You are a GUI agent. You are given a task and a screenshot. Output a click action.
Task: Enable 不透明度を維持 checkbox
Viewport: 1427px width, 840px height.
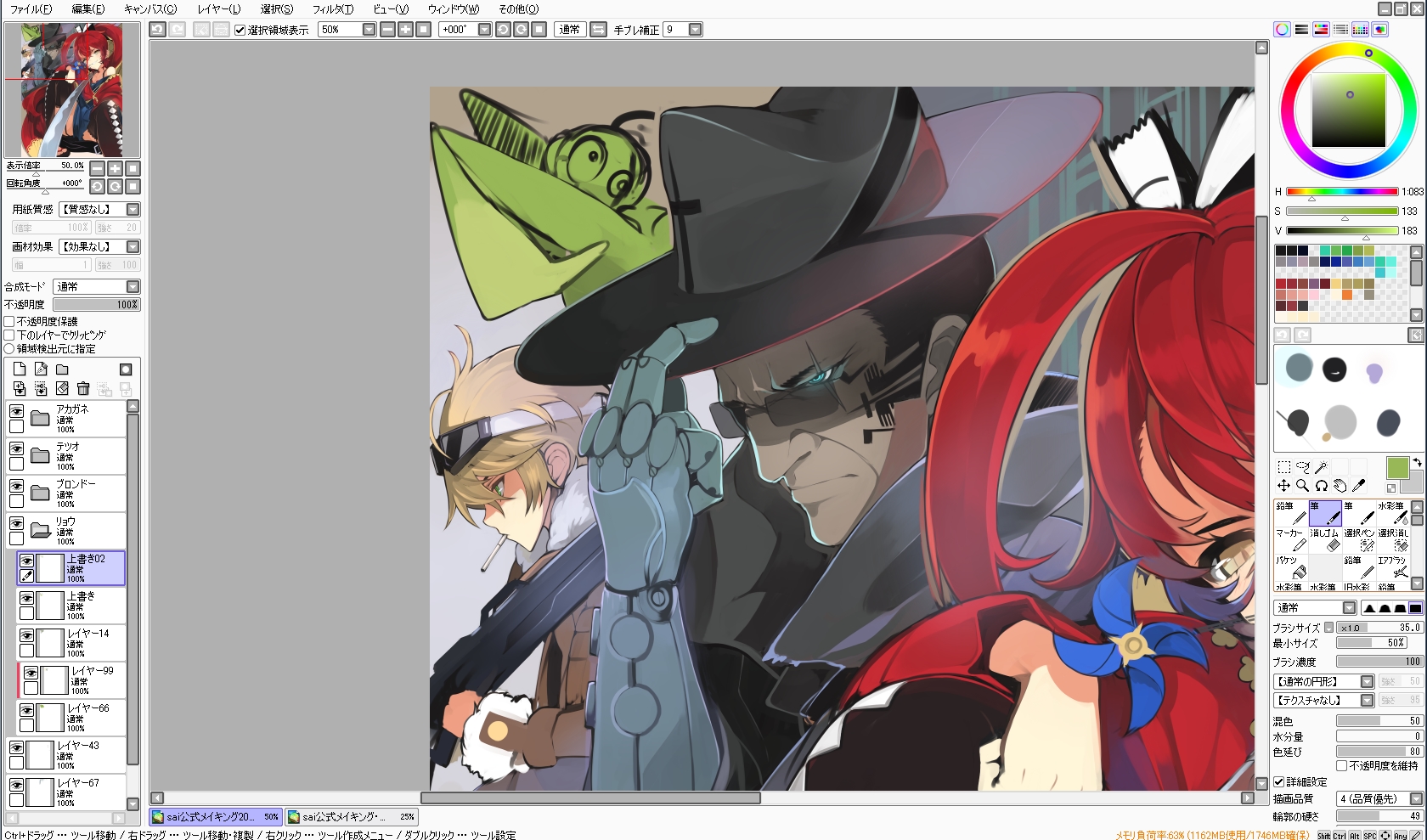click(x=1342, y=765)
